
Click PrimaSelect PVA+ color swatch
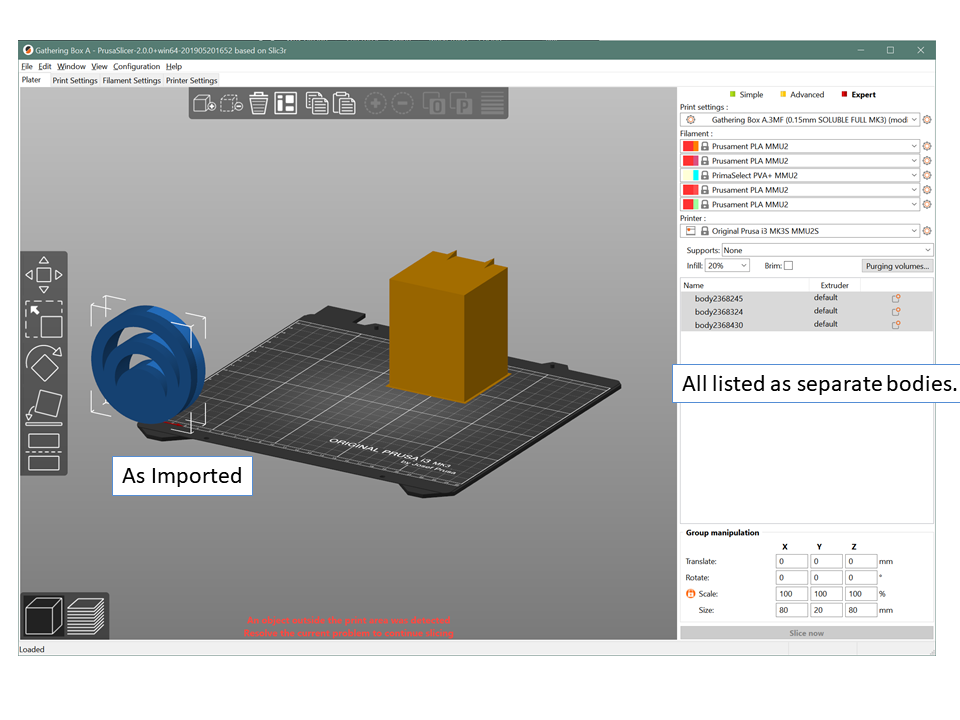click(x=690, y=175)
